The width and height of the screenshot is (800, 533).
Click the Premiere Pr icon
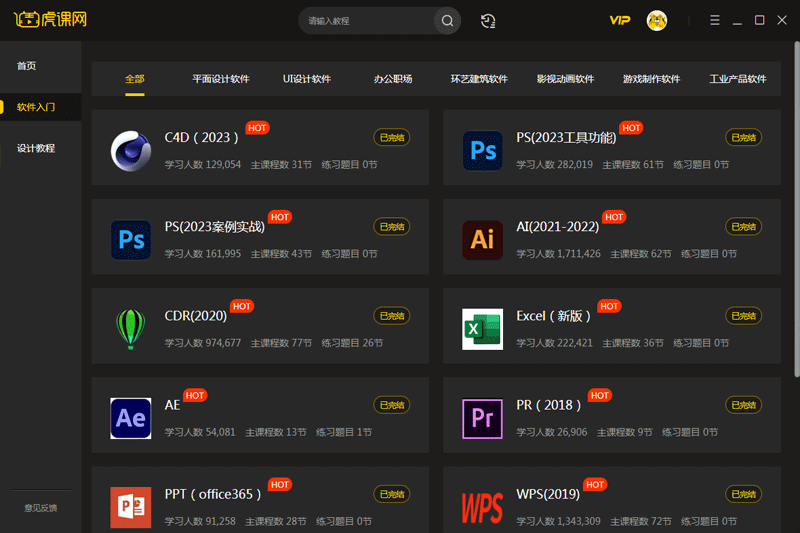(x=483, y=418)
